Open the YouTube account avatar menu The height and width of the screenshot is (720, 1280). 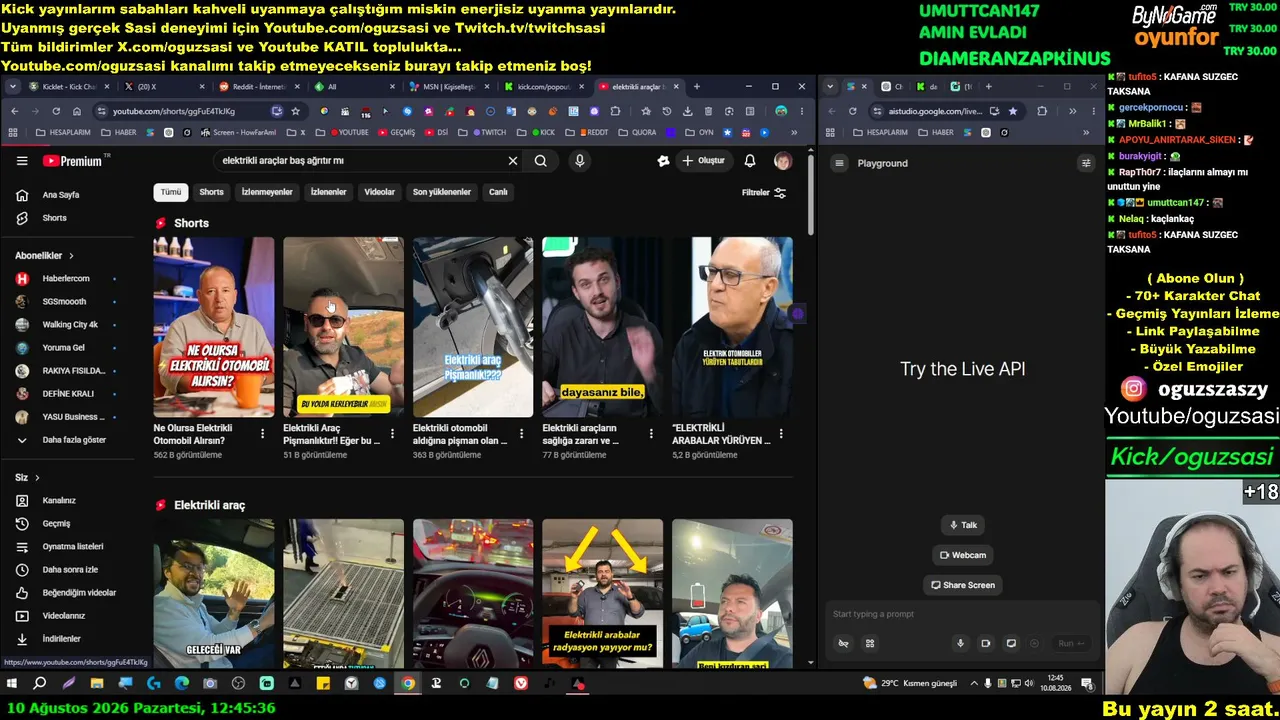click(x=783, y=160)
